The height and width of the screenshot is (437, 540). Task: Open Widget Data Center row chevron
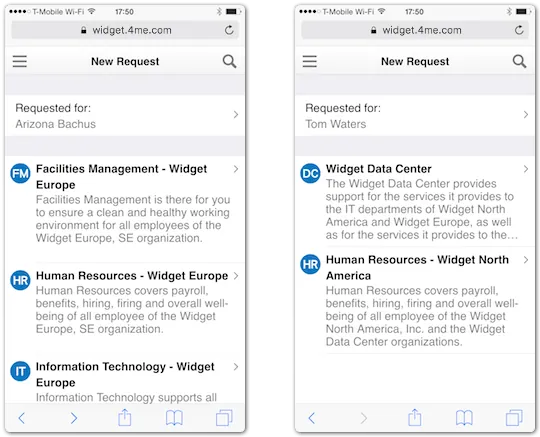526,169
